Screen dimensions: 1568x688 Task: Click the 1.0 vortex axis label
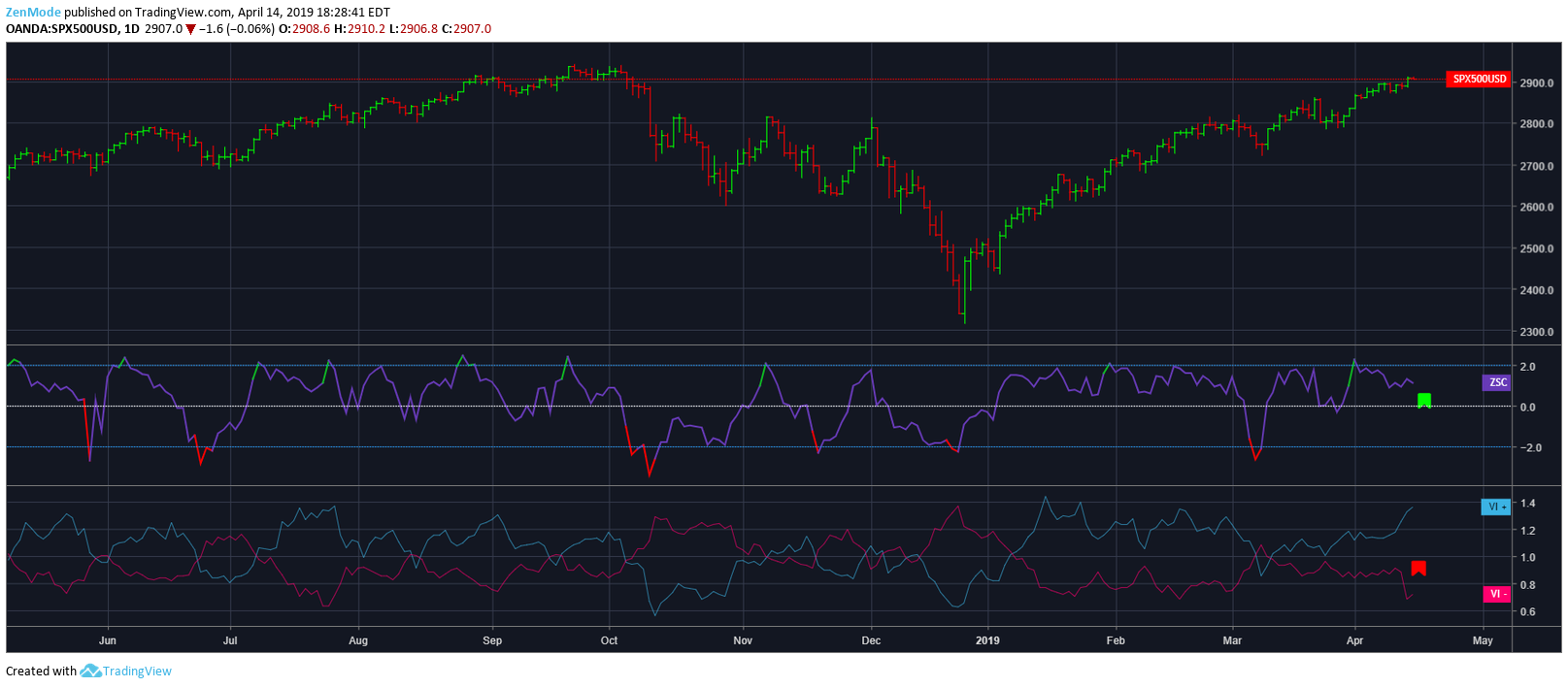click(x=1528, y=558)
